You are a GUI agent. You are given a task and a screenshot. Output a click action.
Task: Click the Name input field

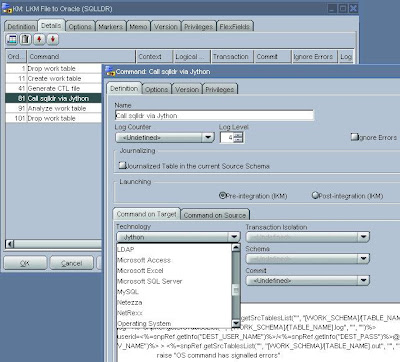tap(214, 115)
